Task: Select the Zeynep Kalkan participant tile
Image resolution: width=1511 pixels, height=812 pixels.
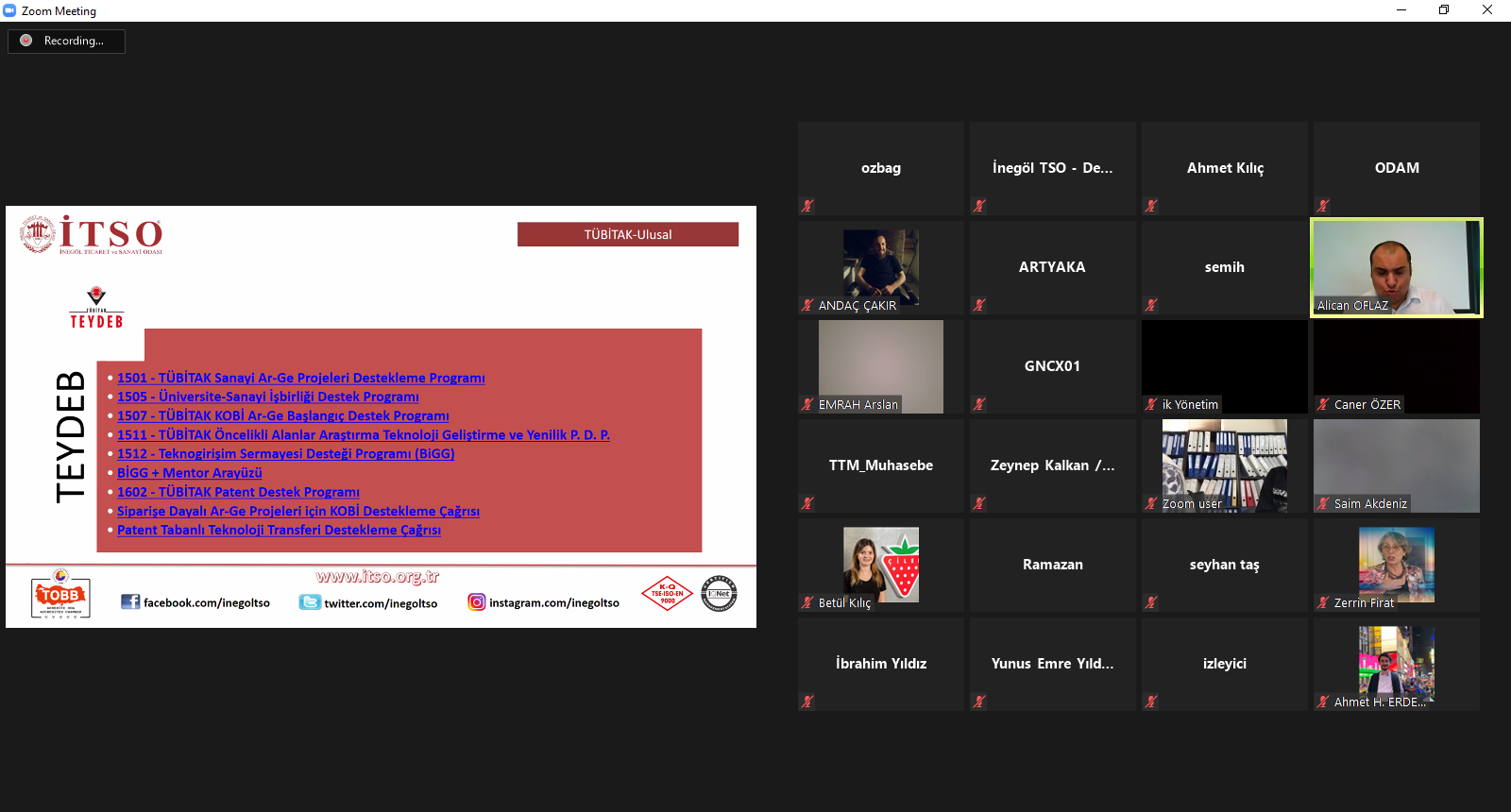Action: (x=1053, y=465)
